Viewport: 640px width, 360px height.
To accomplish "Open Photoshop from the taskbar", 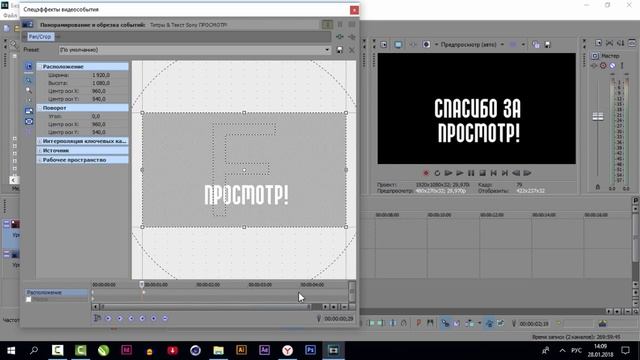I will tap(310, 350).
